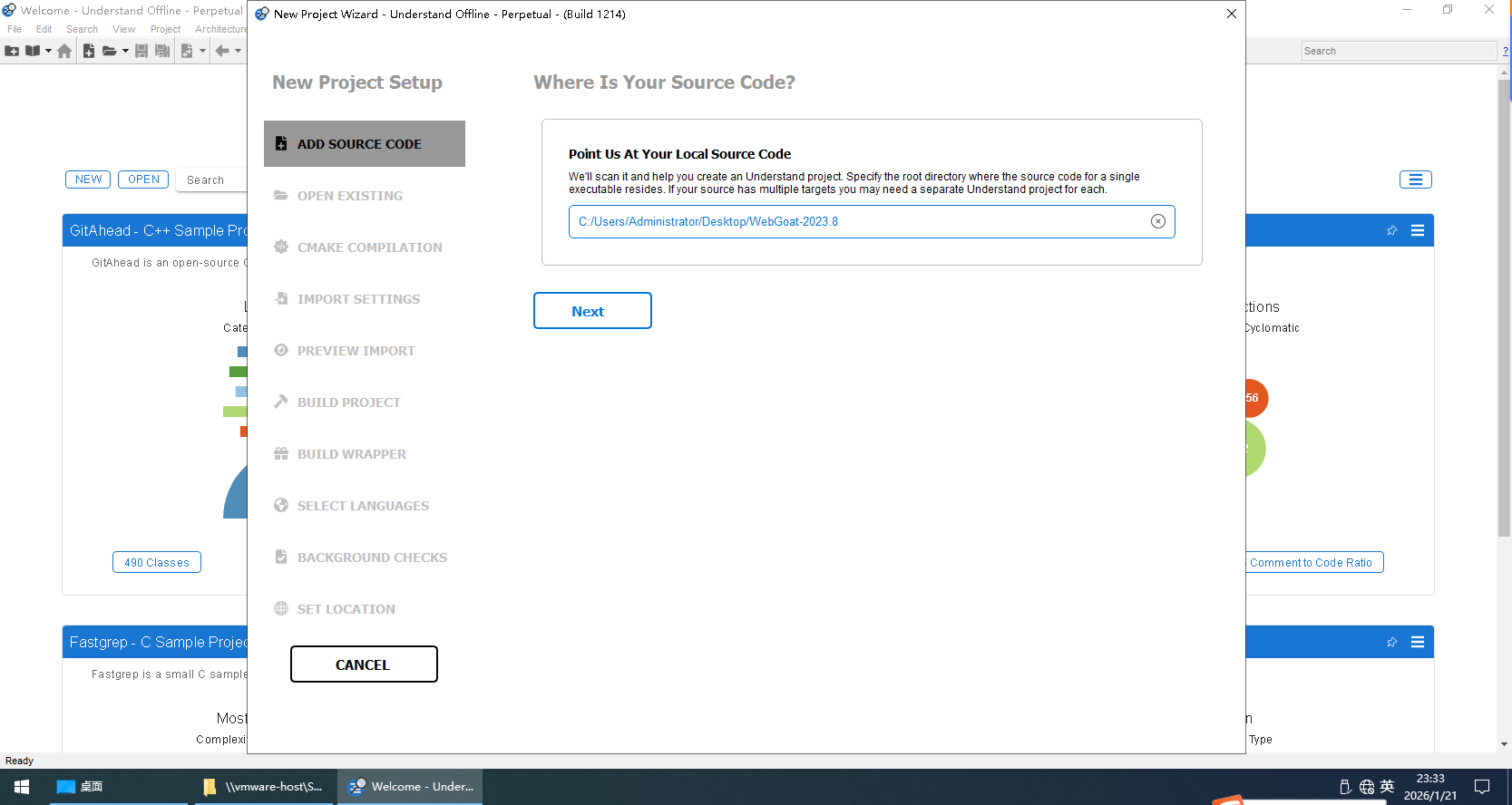Pin the GitAhead sample project card
Screen dimensions: 1512x805
(1391, 230)
